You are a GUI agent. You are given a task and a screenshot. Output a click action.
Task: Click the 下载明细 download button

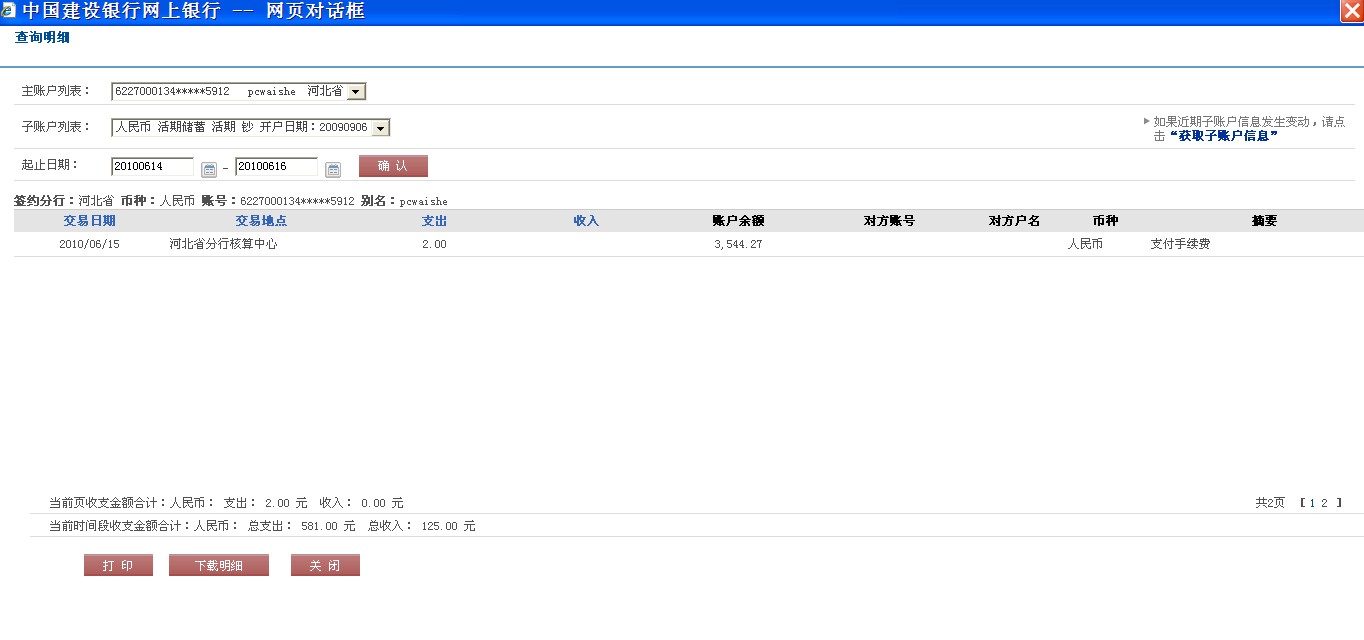[218, 566]
